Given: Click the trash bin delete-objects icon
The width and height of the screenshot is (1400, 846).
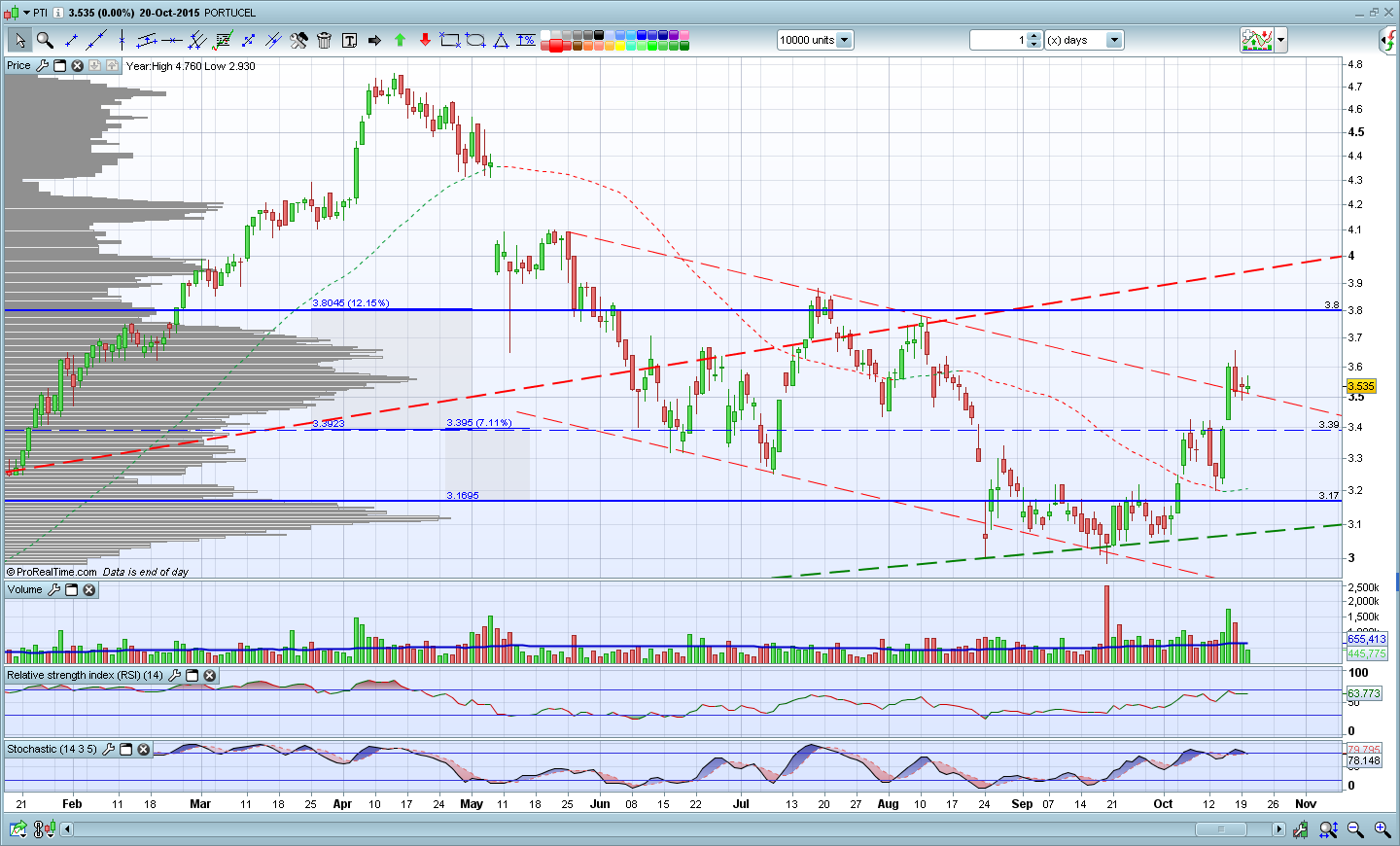Looking at the screenshot, I should 324,40.
